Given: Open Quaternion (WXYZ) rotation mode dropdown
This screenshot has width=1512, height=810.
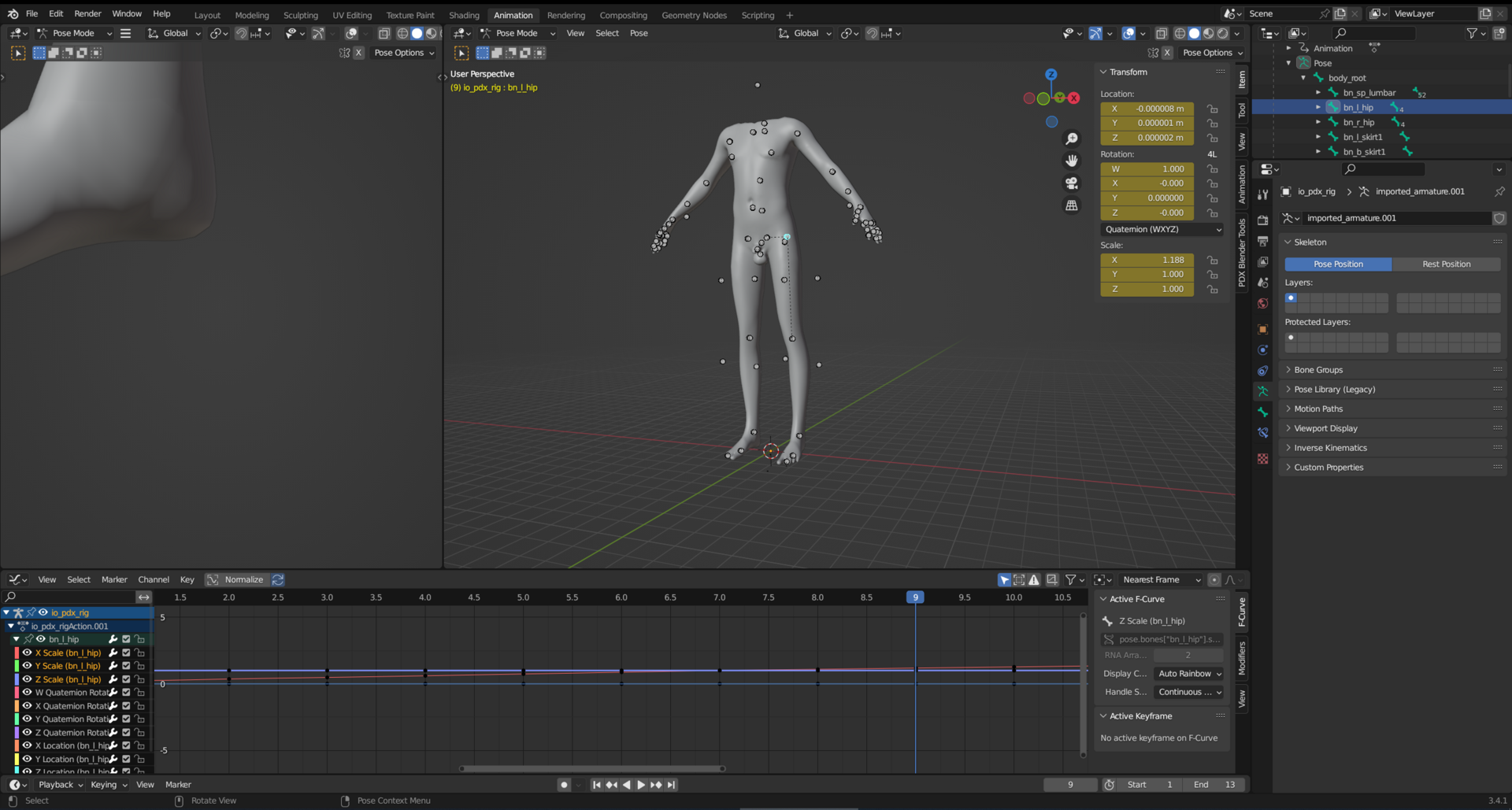Looking at the screenshot, I should point(1162,229).
